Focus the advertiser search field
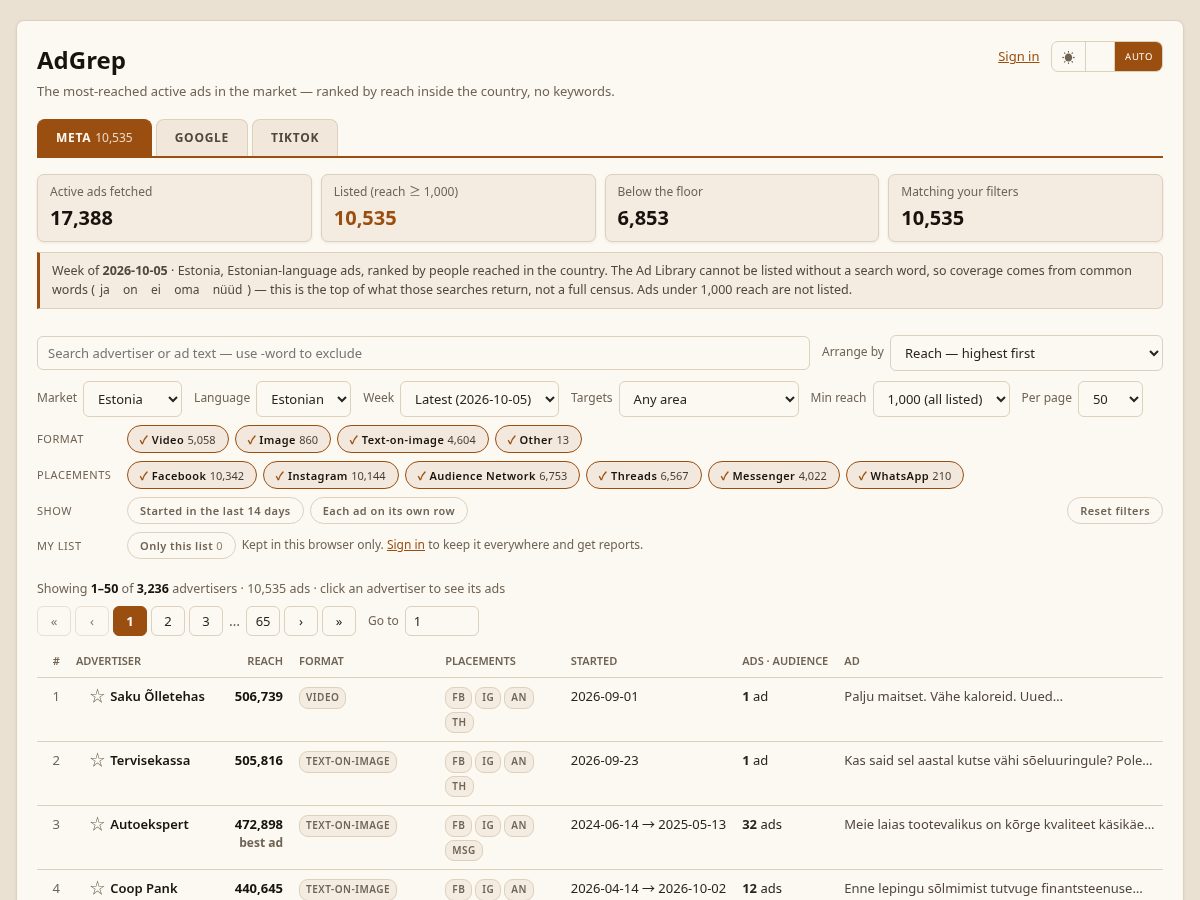1200x900 pixels. pos(423,353)
